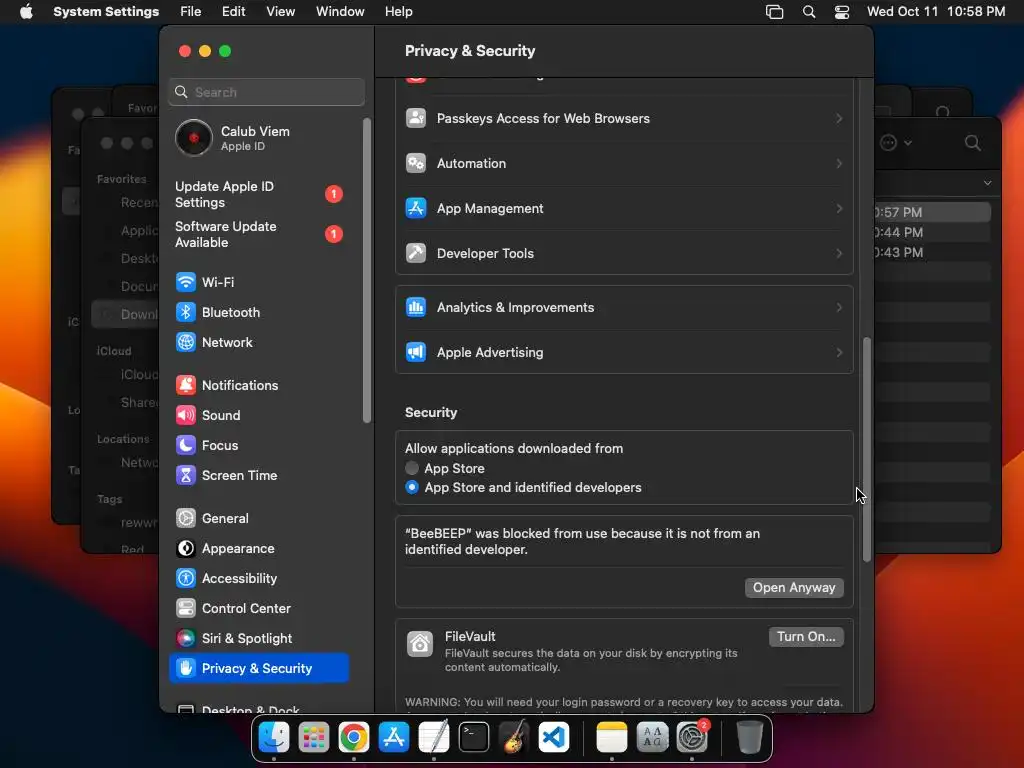The width and height of the screenshot is (1024, 768).
Task: Open Passkeys Access for Web Browsers icon
Action: click(415, 118)
